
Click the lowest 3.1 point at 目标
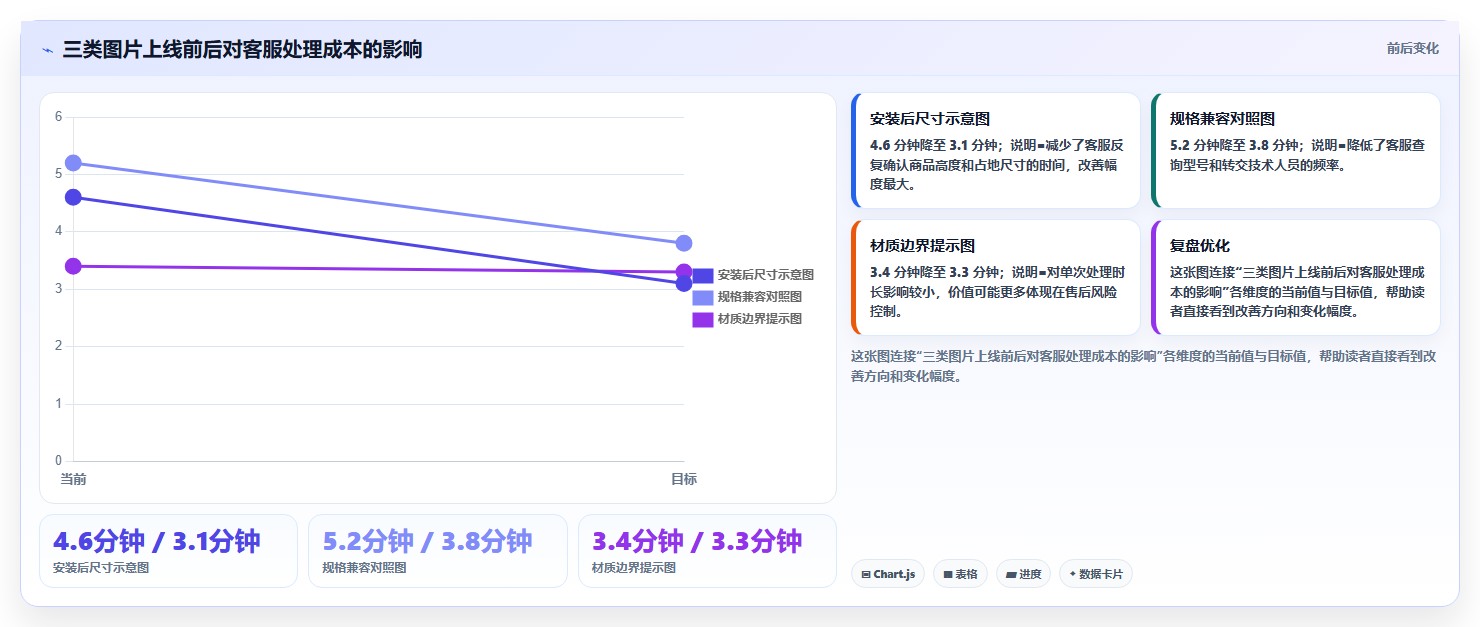(684, 283)
